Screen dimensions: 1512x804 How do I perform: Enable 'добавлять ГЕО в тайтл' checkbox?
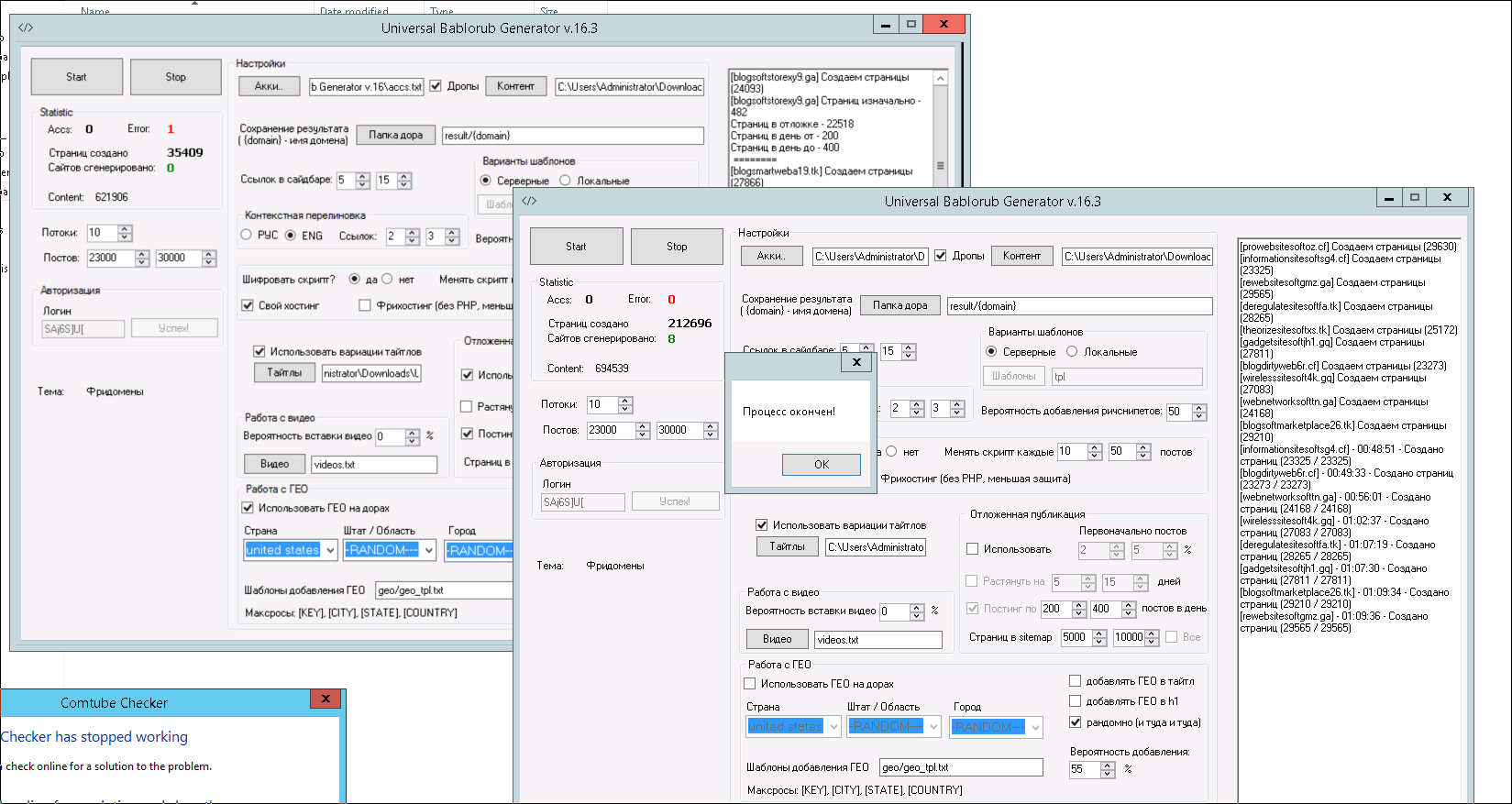[1076, 681]
